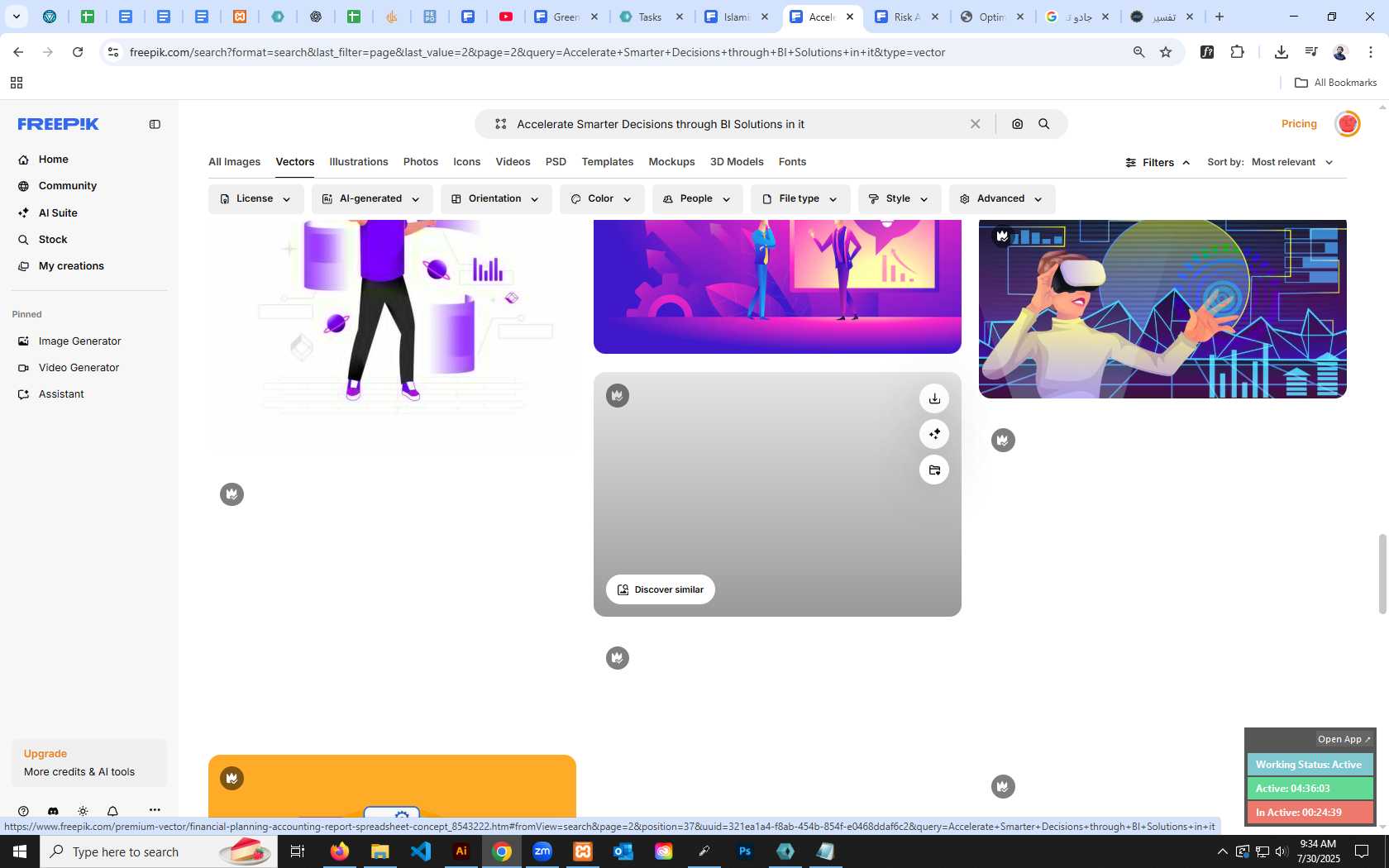Switch to Mockups tab
The height and width of the screenshot is (868, 1389).
(x=671, y=162)
